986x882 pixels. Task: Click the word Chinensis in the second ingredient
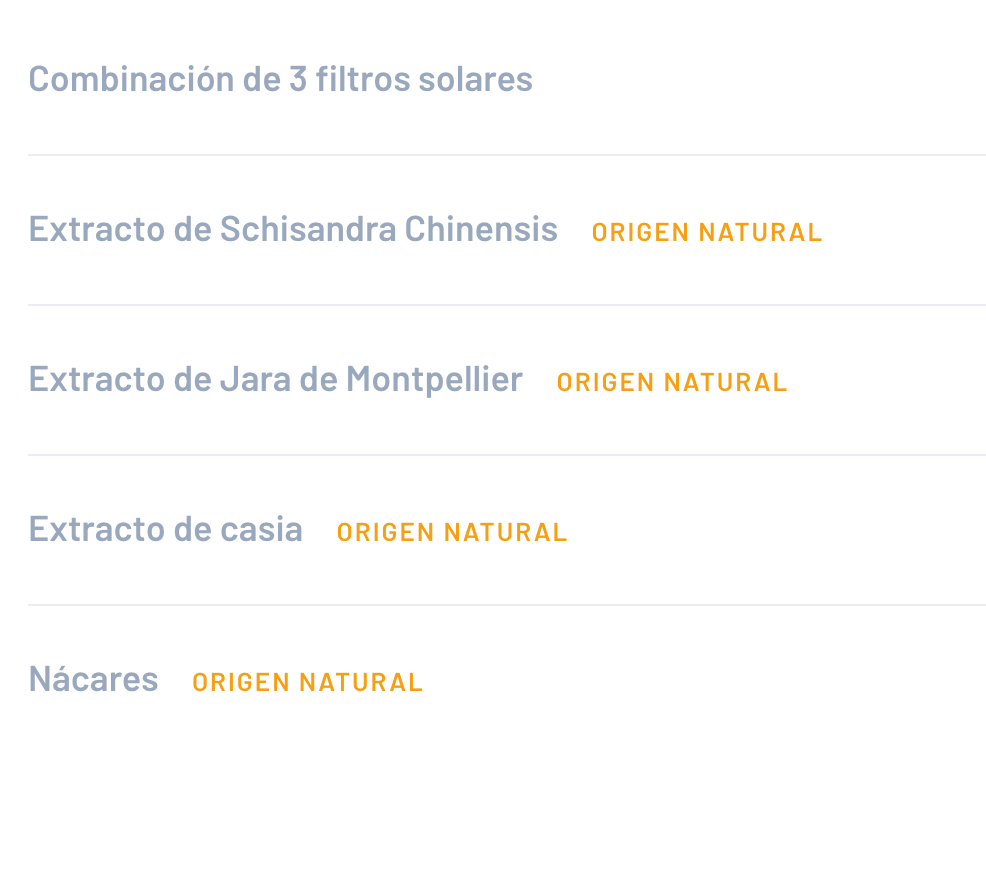click(480, 229)
